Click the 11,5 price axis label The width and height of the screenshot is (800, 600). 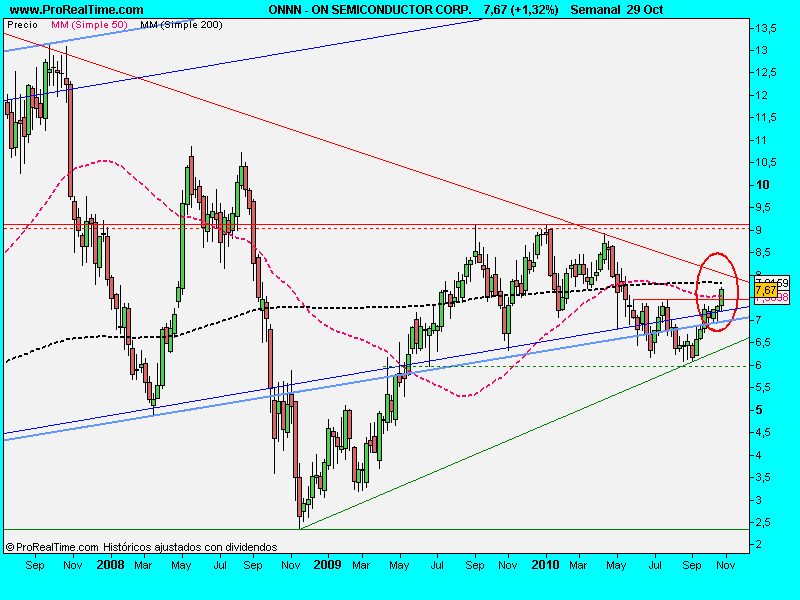pos(766,117)
